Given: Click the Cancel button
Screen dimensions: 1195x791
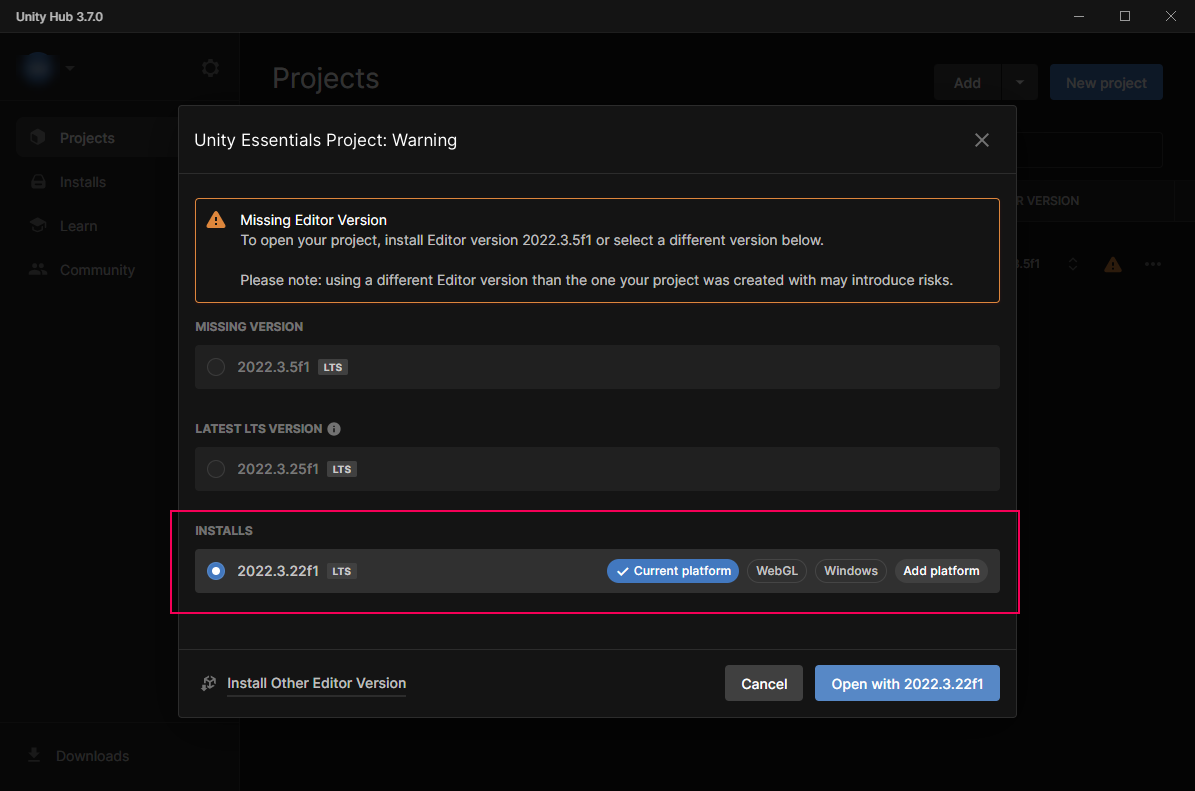Looking at the screenshot, I should (764, 684).
